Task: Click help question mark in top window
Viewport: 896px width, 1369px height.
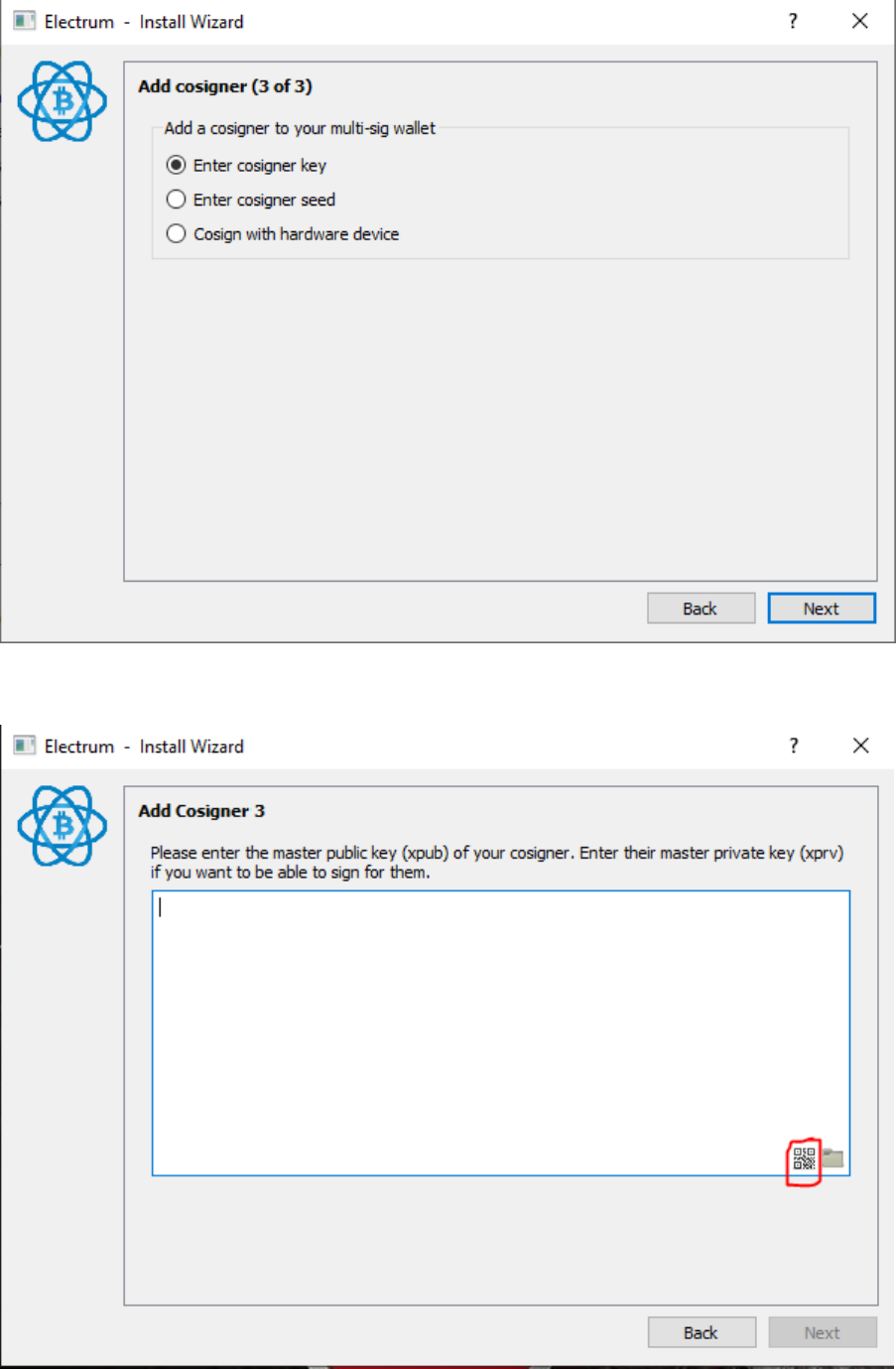Action: click(793, 21)
